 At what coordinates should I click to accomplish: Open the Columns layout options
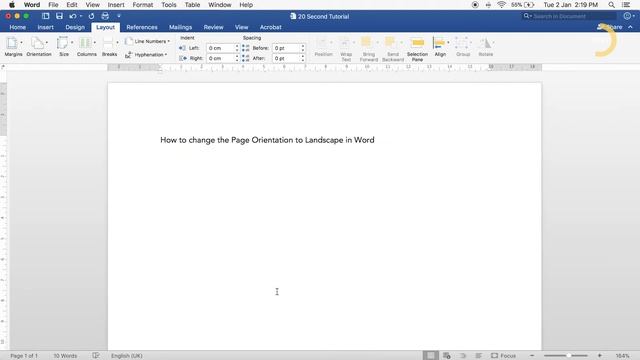pos(87,47)
